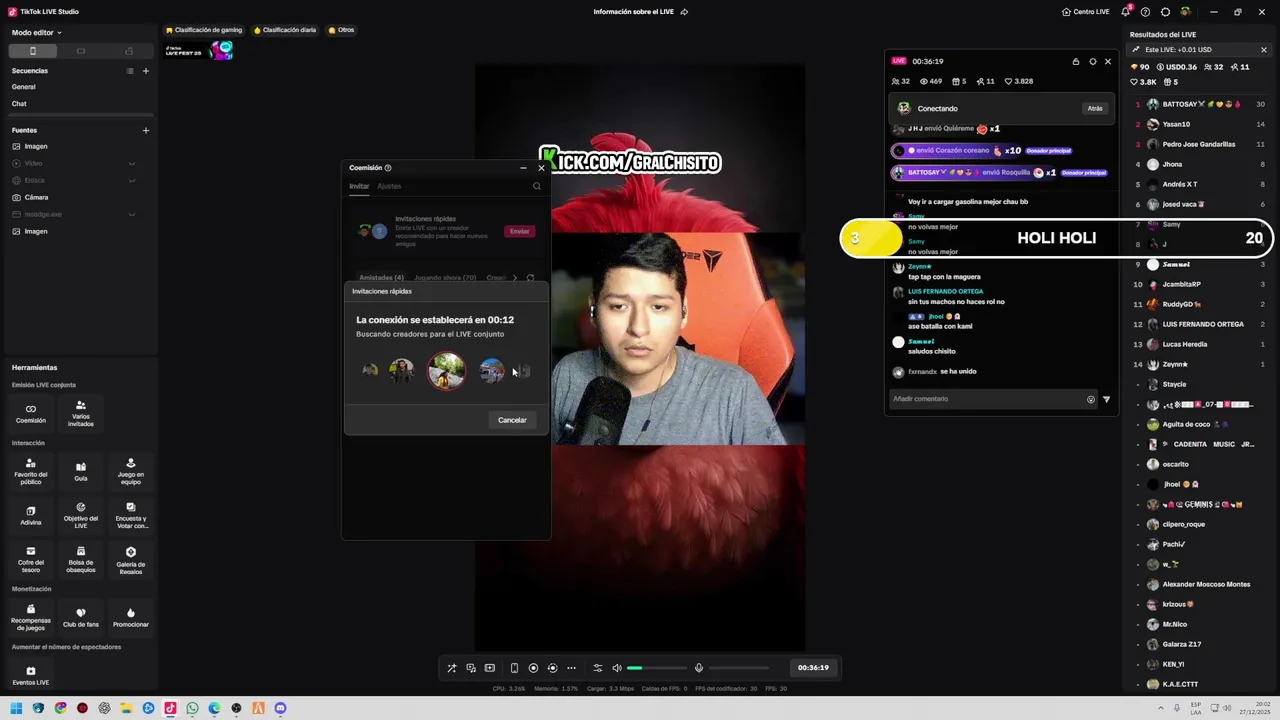Open the scene list view icon
The height and width of the screenshot is (720, 1280).
(x=129, y=71)
